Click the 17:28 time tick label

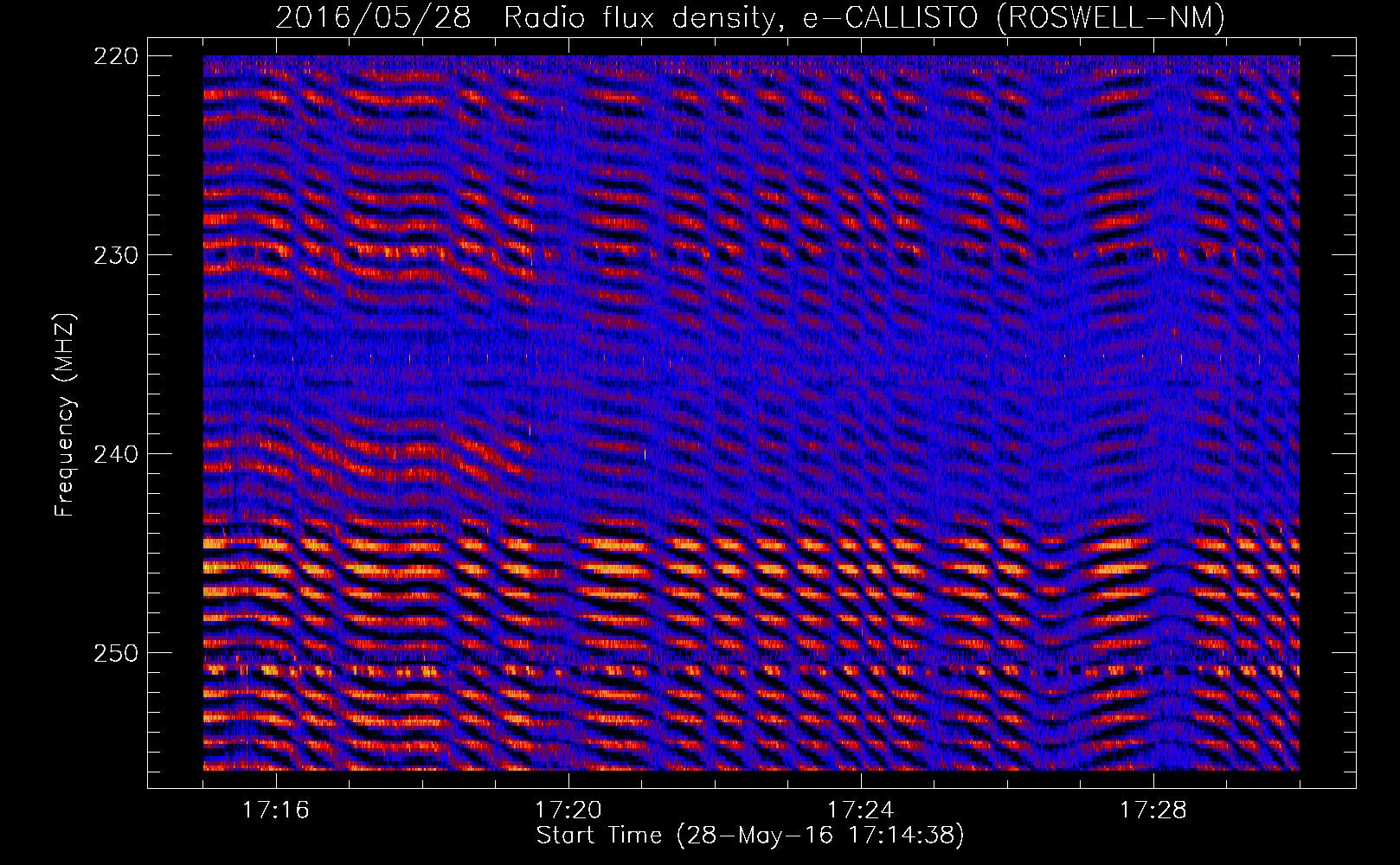(x=1153, y=811)
